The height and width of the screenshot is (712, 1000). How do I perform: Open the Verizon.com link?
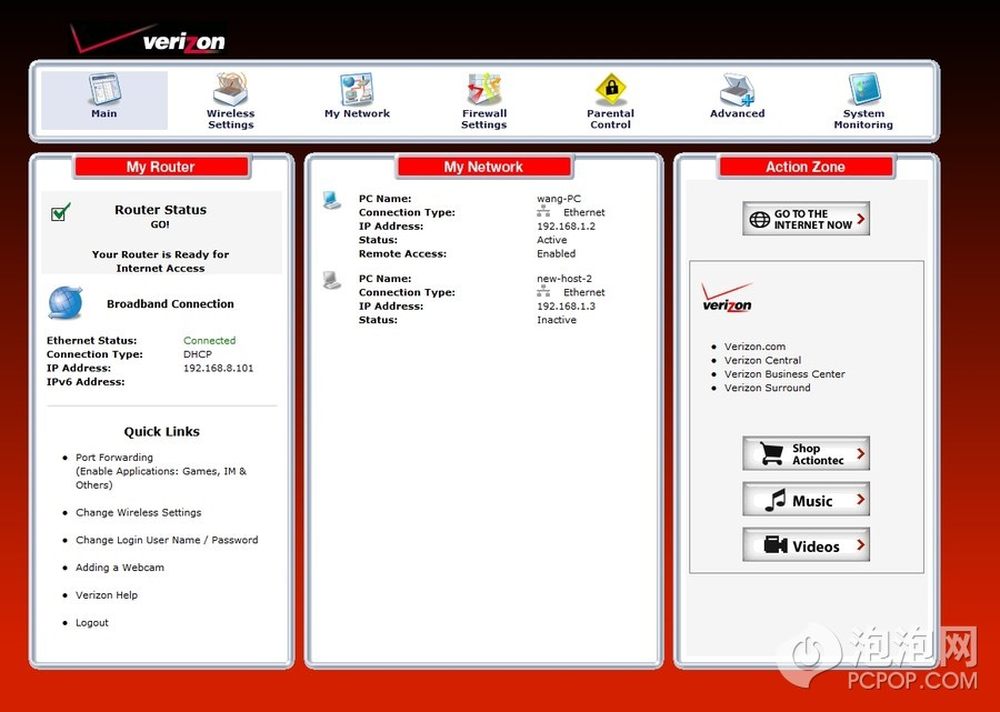coord(754,346)
